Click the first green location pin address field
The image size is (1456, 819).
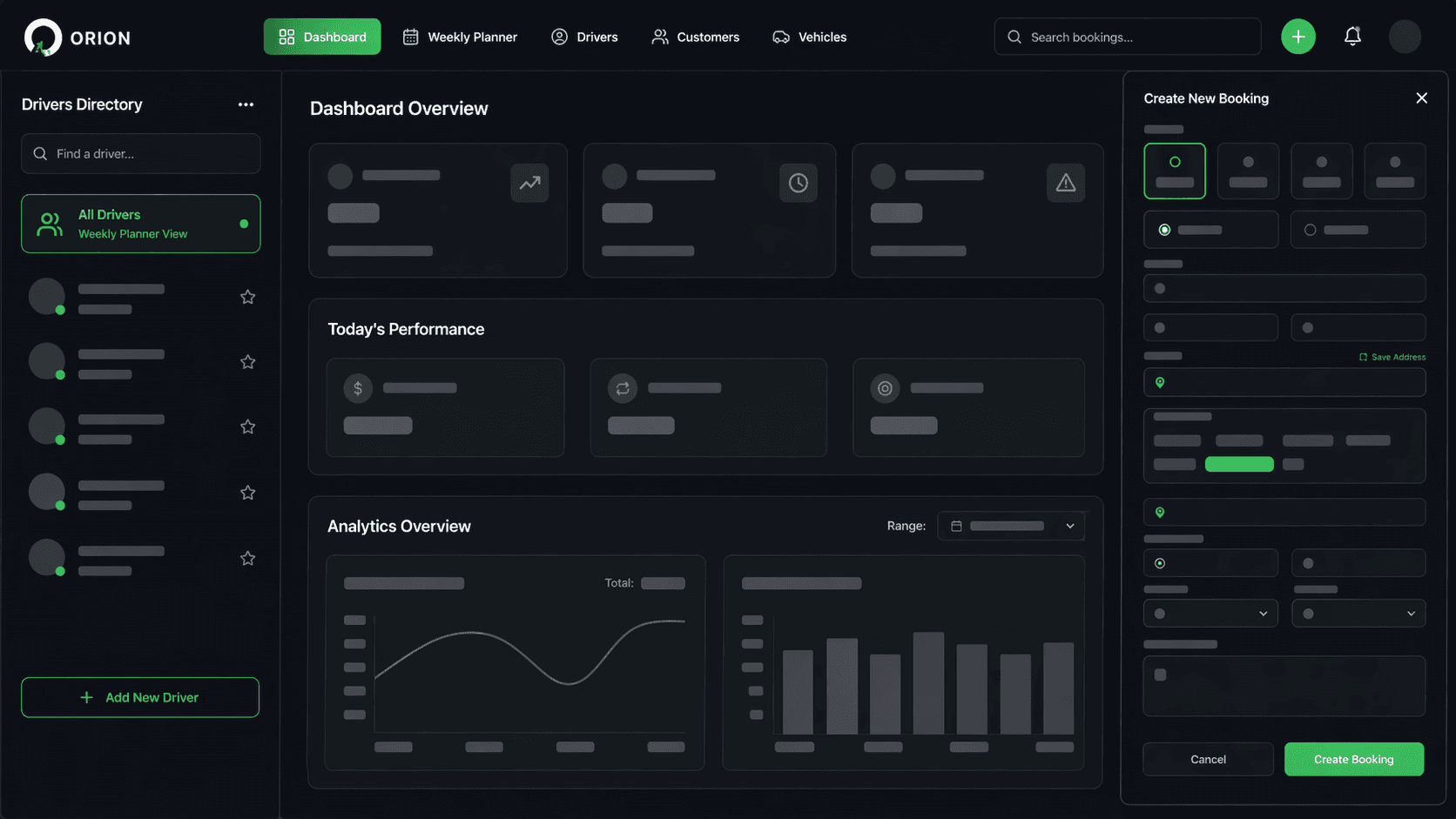click(x=1284, y=382)
